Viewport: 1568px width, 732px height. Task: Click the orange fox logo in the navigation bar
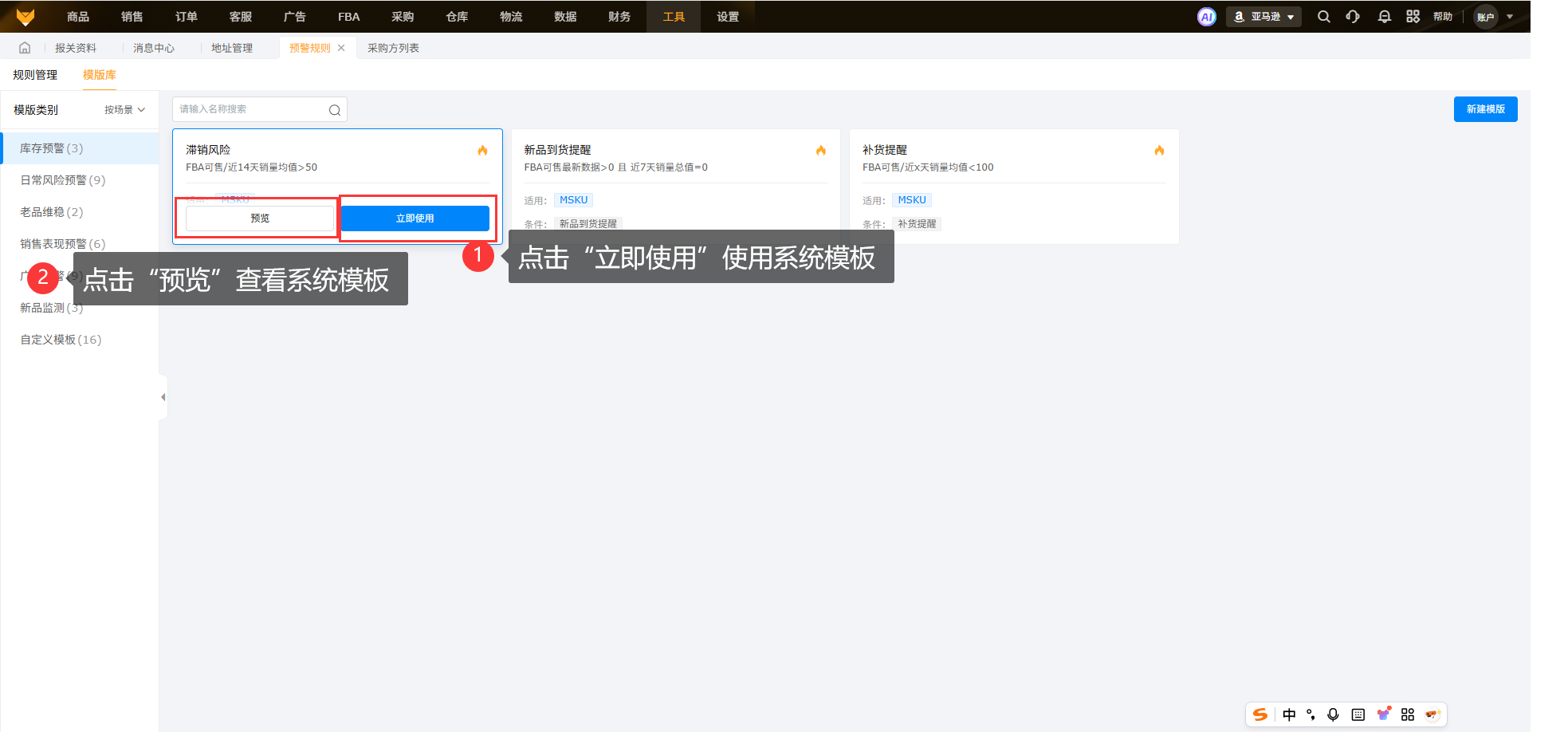(x=26, y=17)
